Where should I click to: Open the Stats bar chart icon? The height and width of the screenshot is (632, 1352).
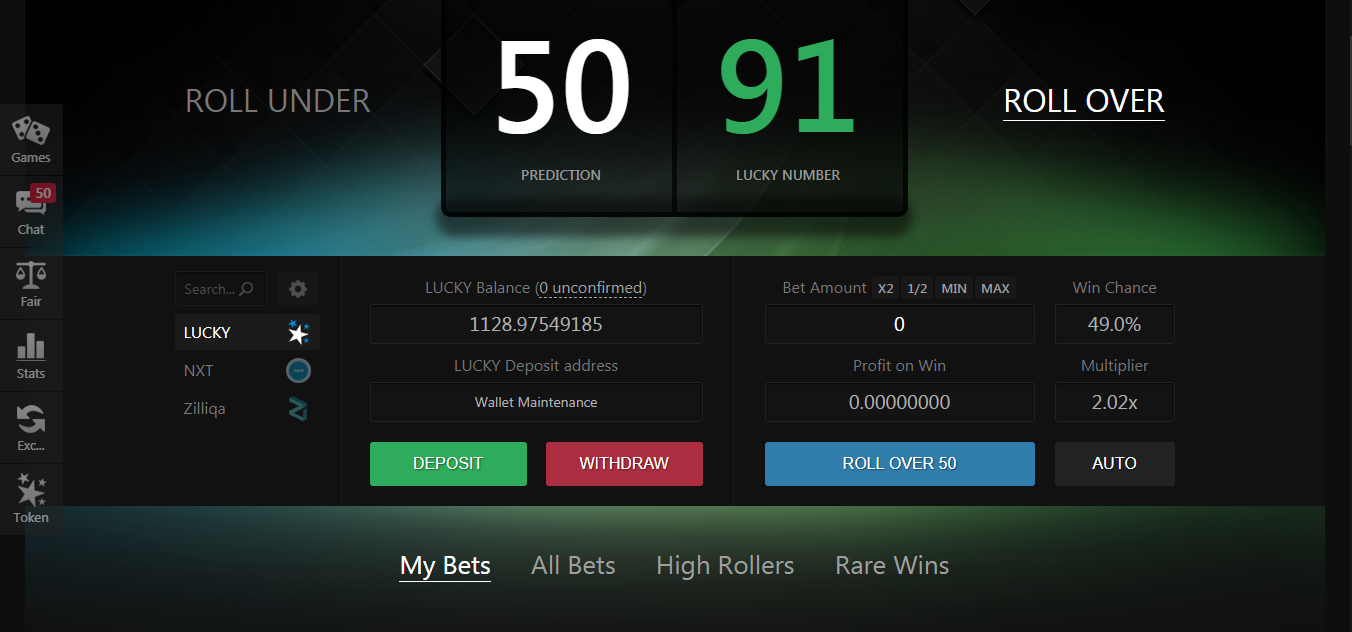31,347
